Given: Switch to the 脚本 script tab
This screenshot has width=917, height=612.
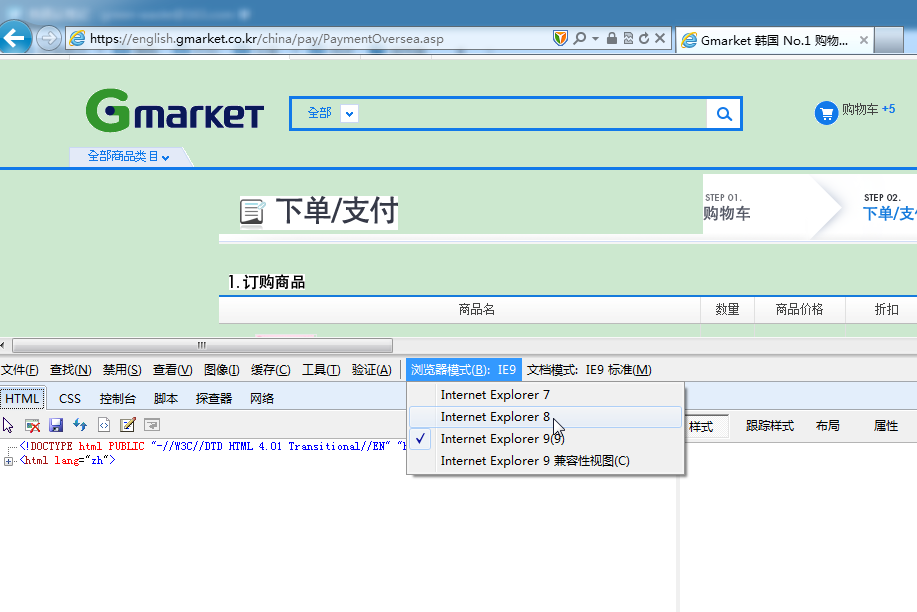Looking at the screenshot, I should [x=166, y=399].
